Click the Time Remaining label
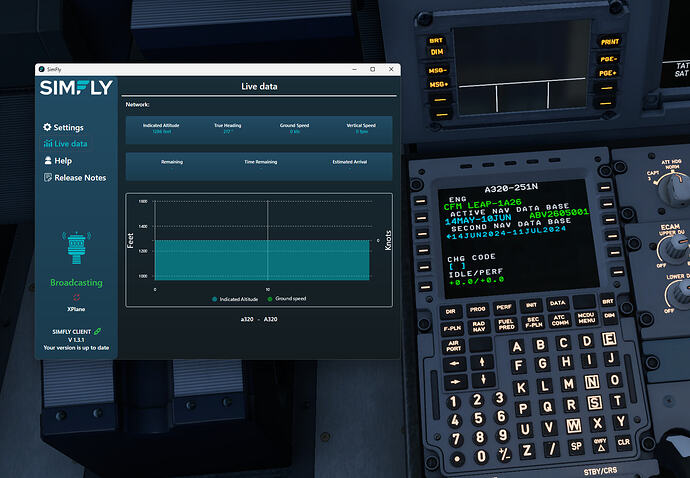 261,162
